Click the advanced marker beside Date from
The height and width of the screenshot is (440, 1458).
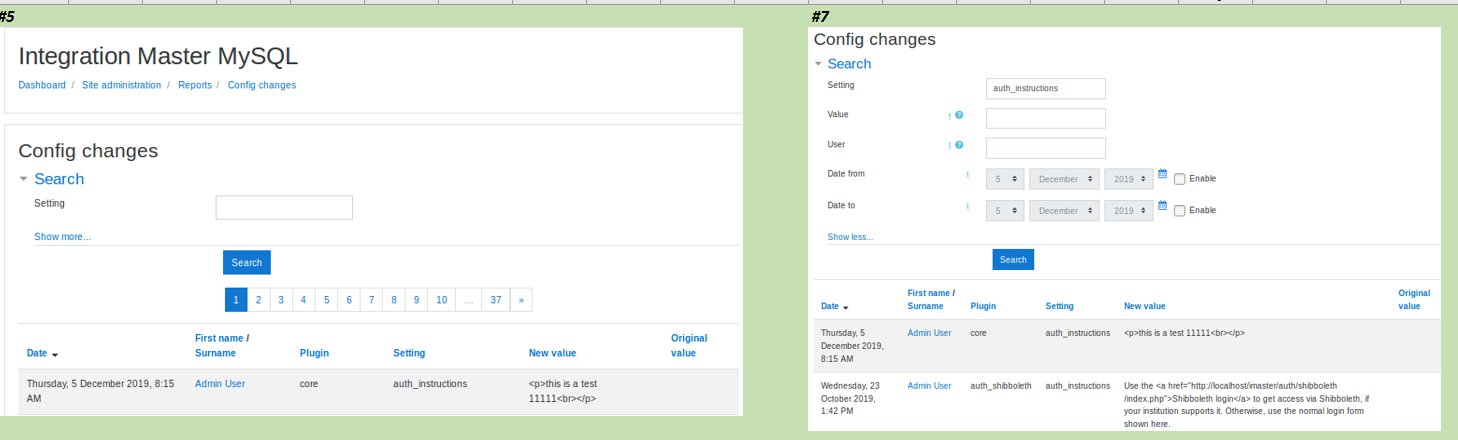tap(968, 175)
